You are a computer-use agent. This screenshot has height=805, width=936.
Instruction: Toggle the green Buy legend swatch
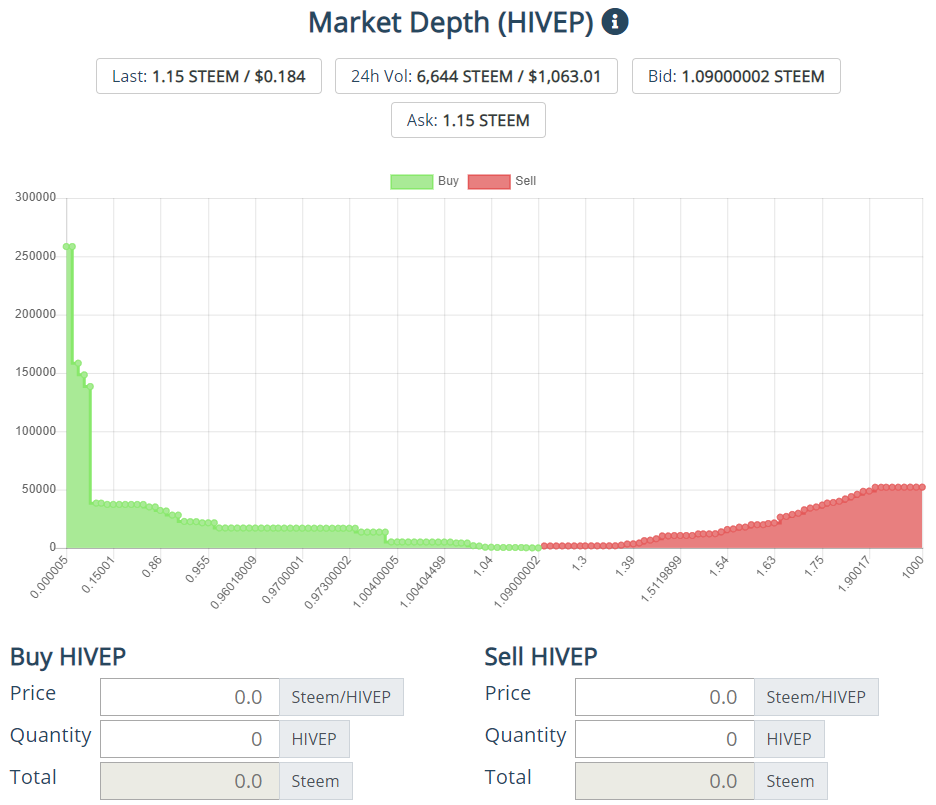[411, 181]
